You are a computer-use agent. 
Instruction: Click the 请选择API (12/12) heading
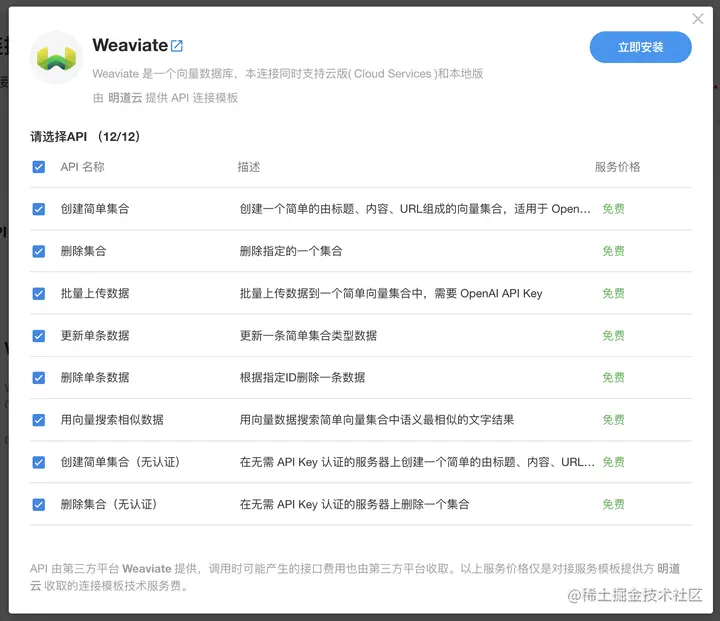click(x=85, y=136)
